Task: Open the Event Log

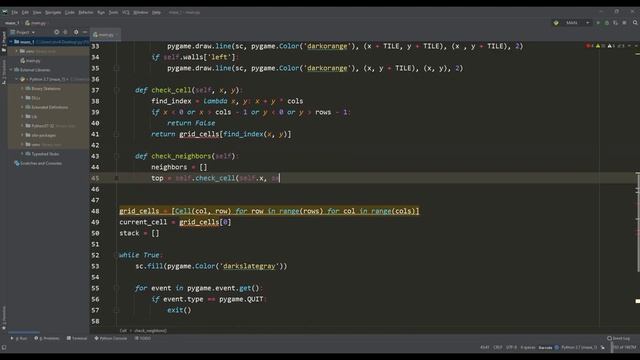Action: click(618, 338)
